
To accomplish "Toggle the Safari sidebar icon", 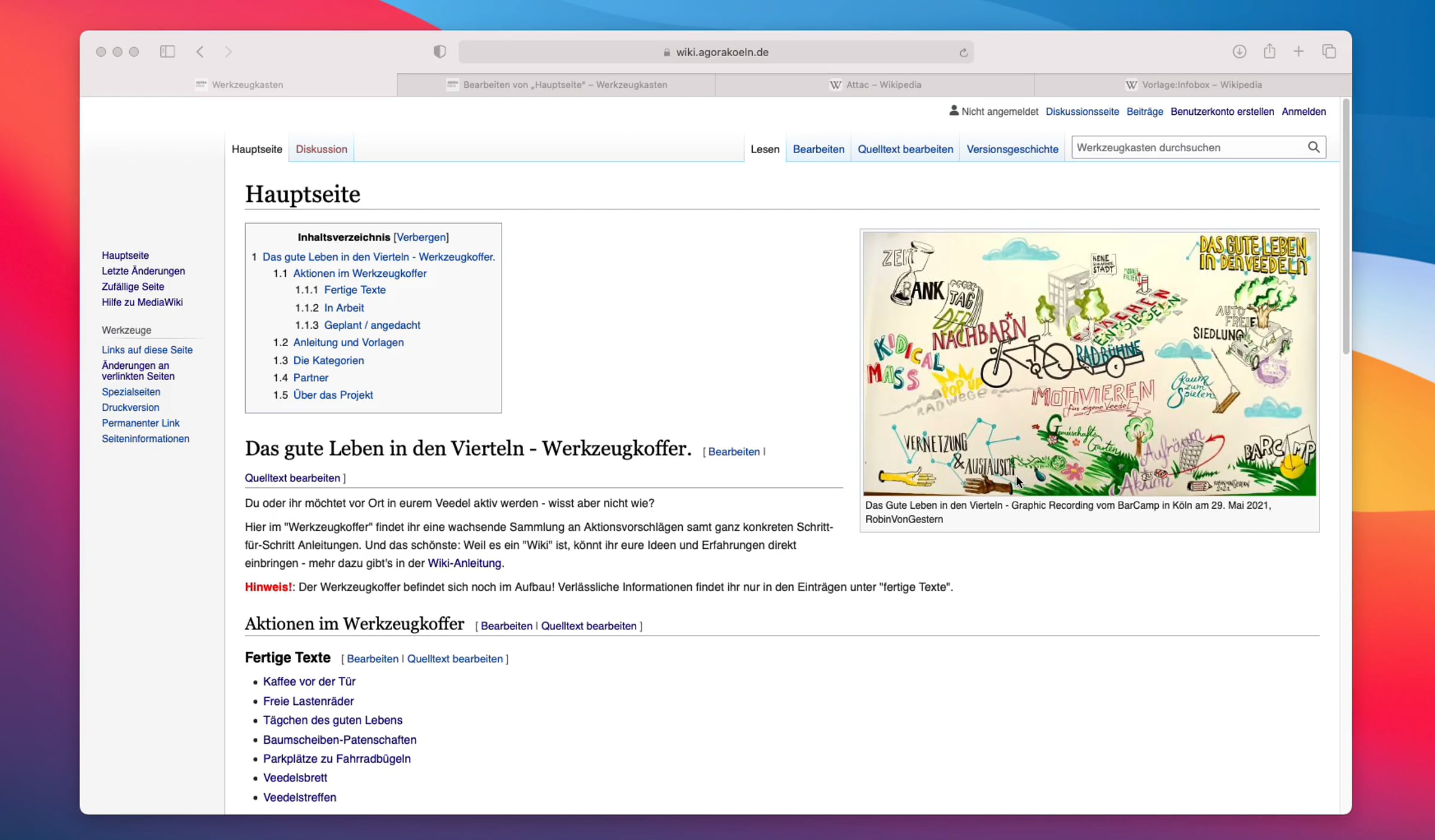I will pos(167,51).
